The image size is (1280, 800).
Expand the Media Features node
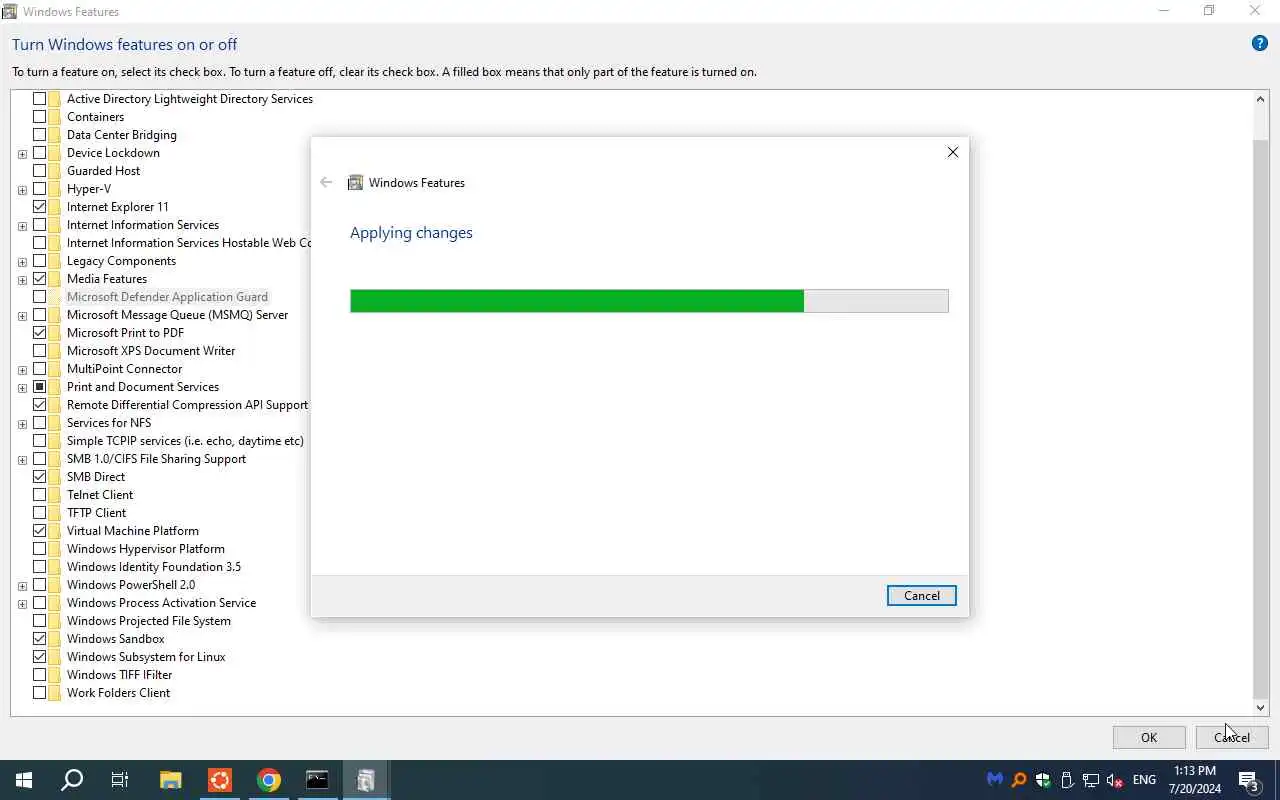(22, 280)
